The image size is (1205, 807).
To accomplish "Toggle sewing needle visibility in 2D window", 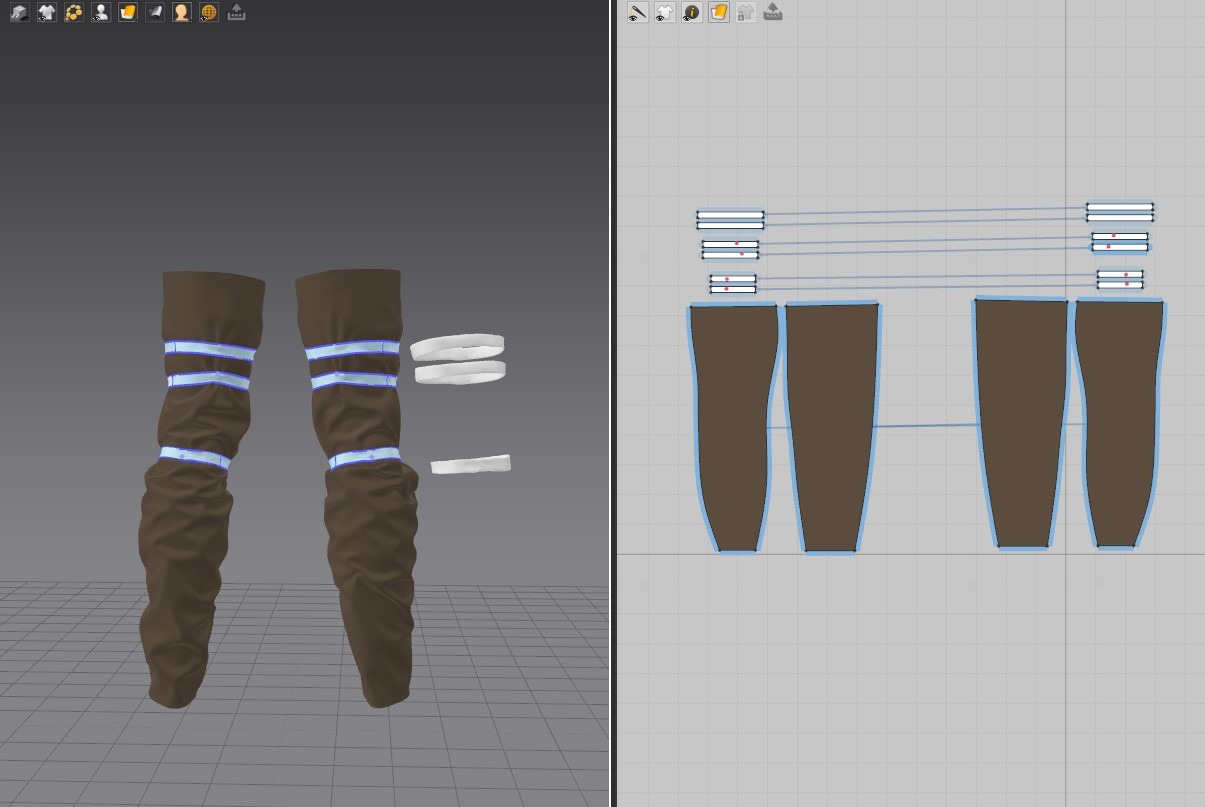I will pyautogui.click(x=637, y=13).
